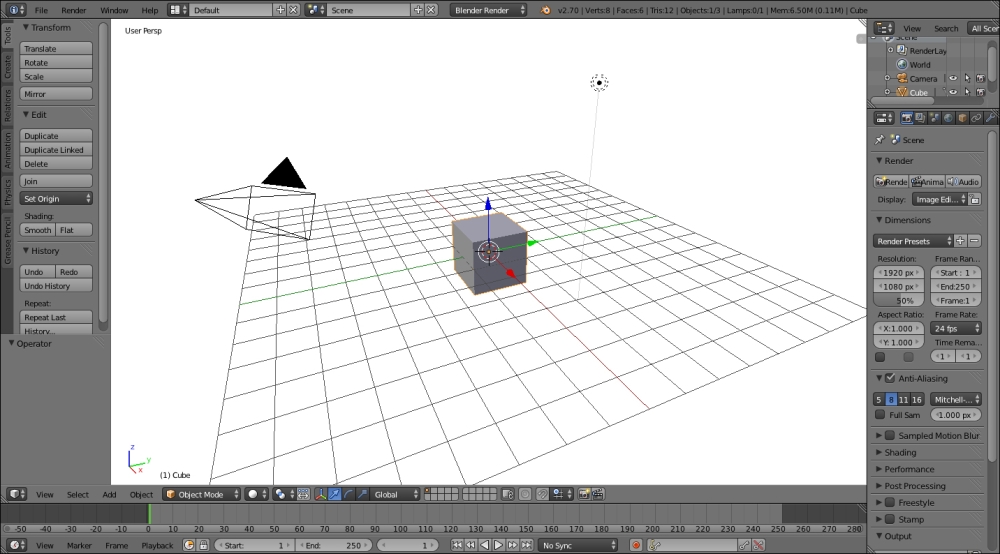Image resolution: width=1000 pixels, height=554 pixels.
Task: Toggle manipulate center points icon
Action: (x=304, y=494)
